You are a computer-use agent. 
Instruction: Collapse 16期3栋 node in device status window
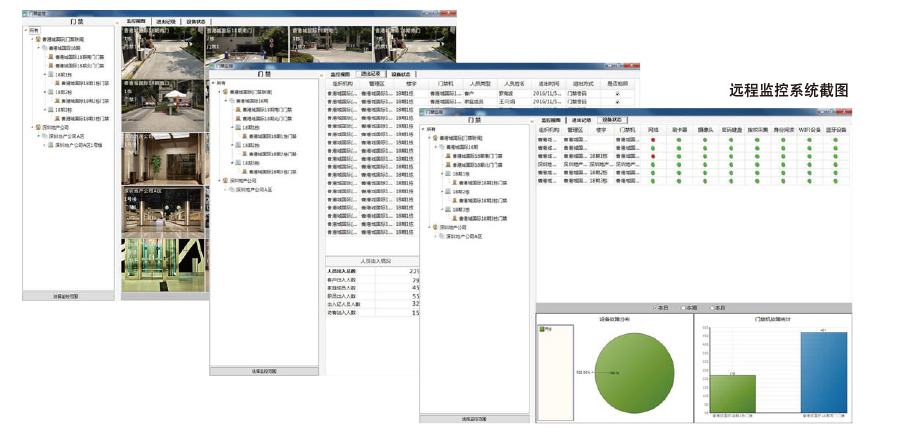[443, 210]
